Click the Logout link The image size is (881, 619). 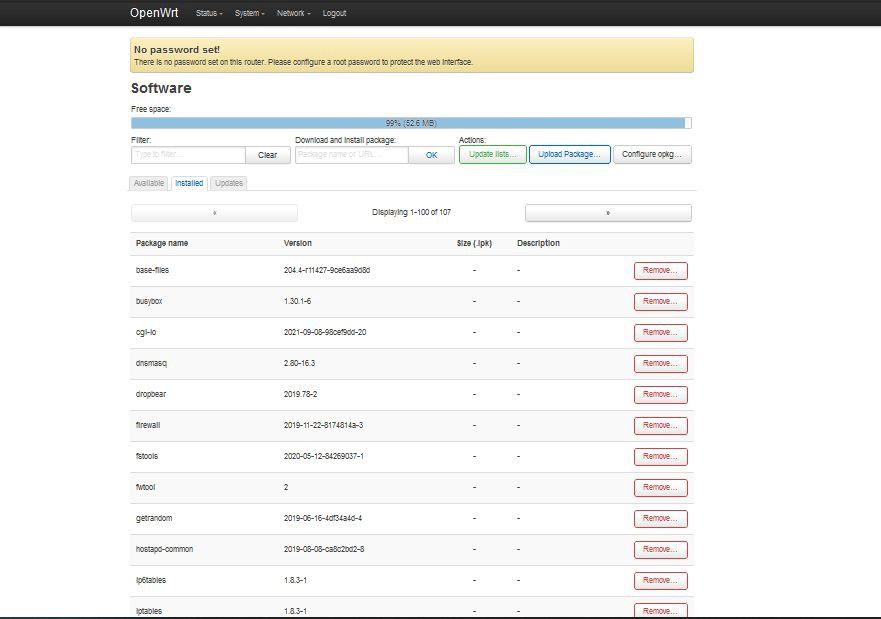(x=334, y=13)
